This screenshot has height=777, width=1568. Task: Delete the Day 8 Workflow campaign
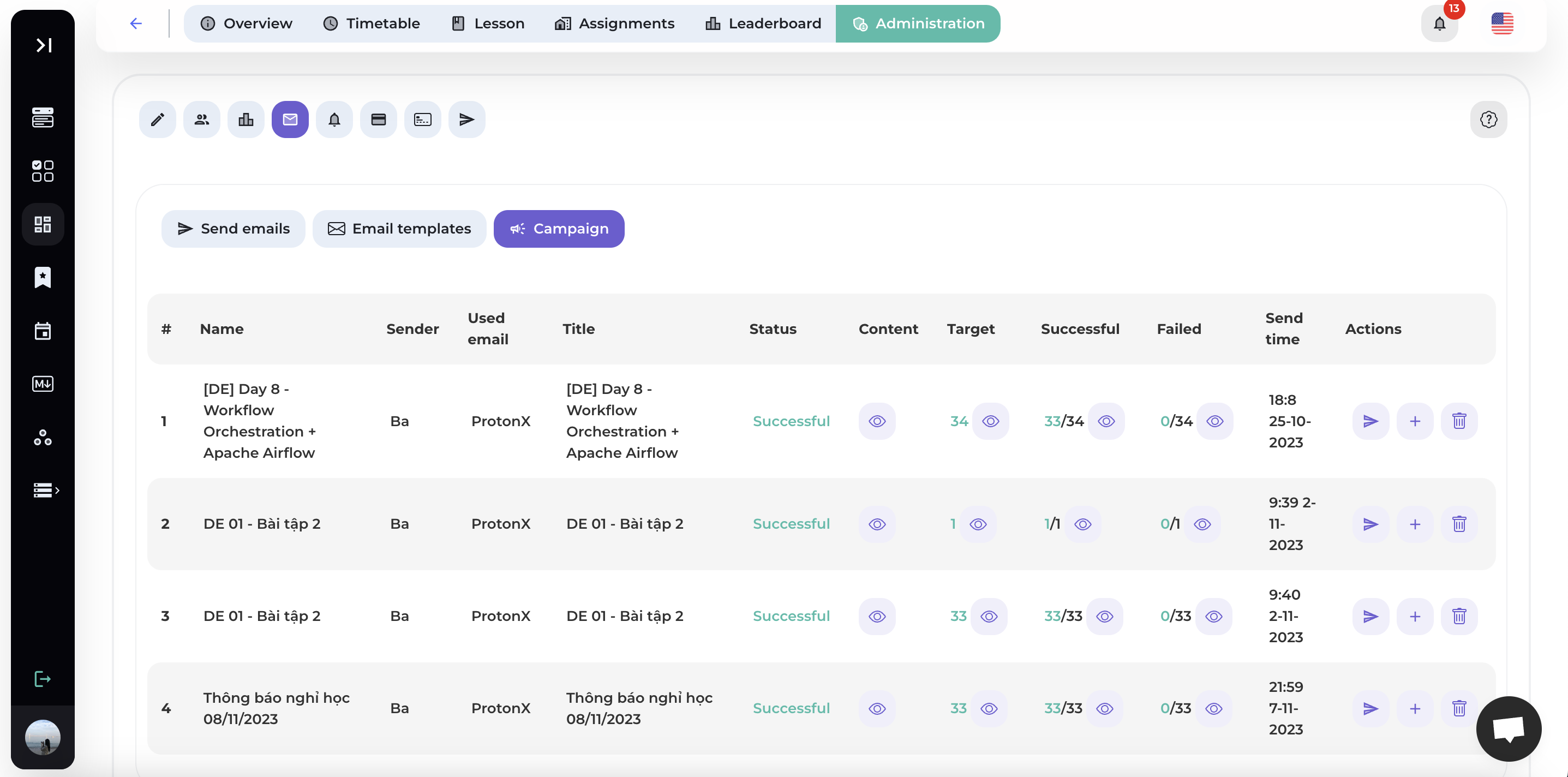[1459, 421]
